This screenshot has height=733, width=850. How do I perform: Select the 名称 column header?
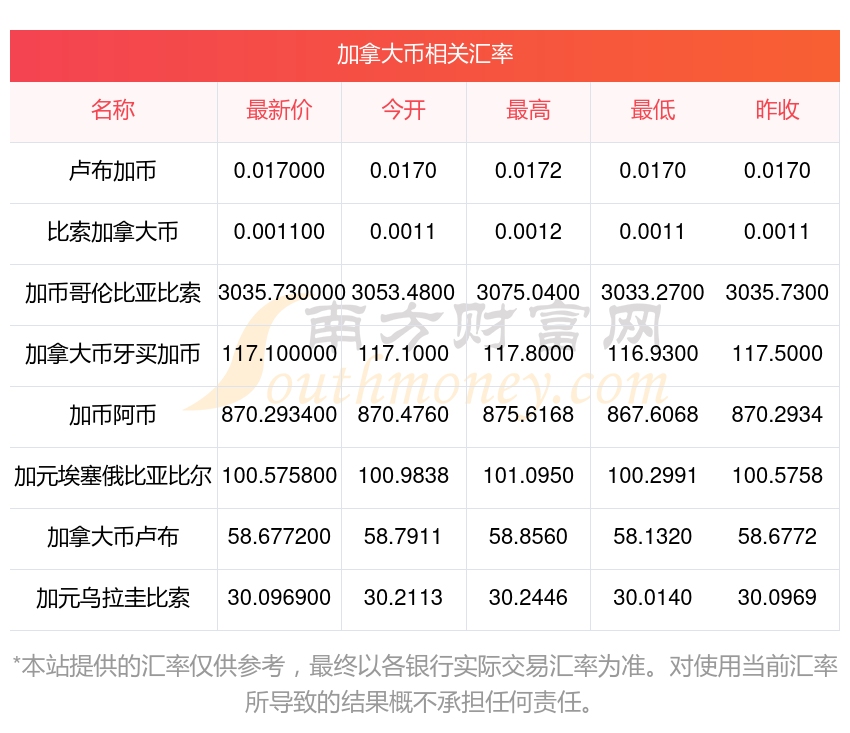tap(113, 110)
